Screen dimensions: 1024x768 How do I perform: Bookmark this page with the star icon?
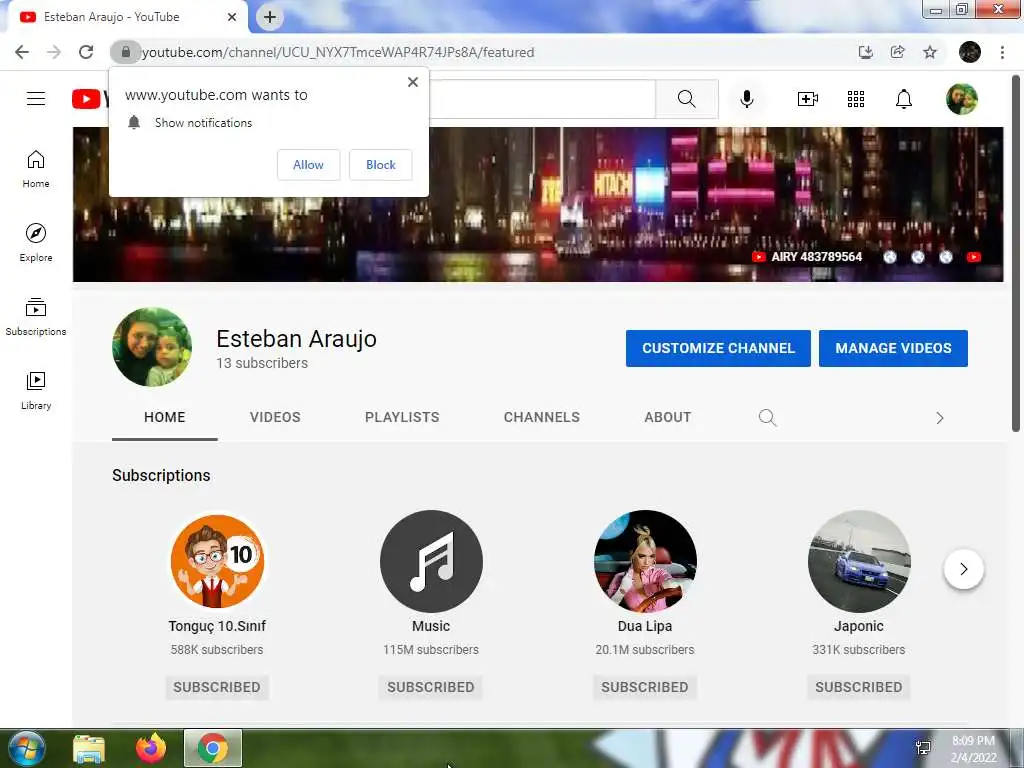tap(930, 52)
